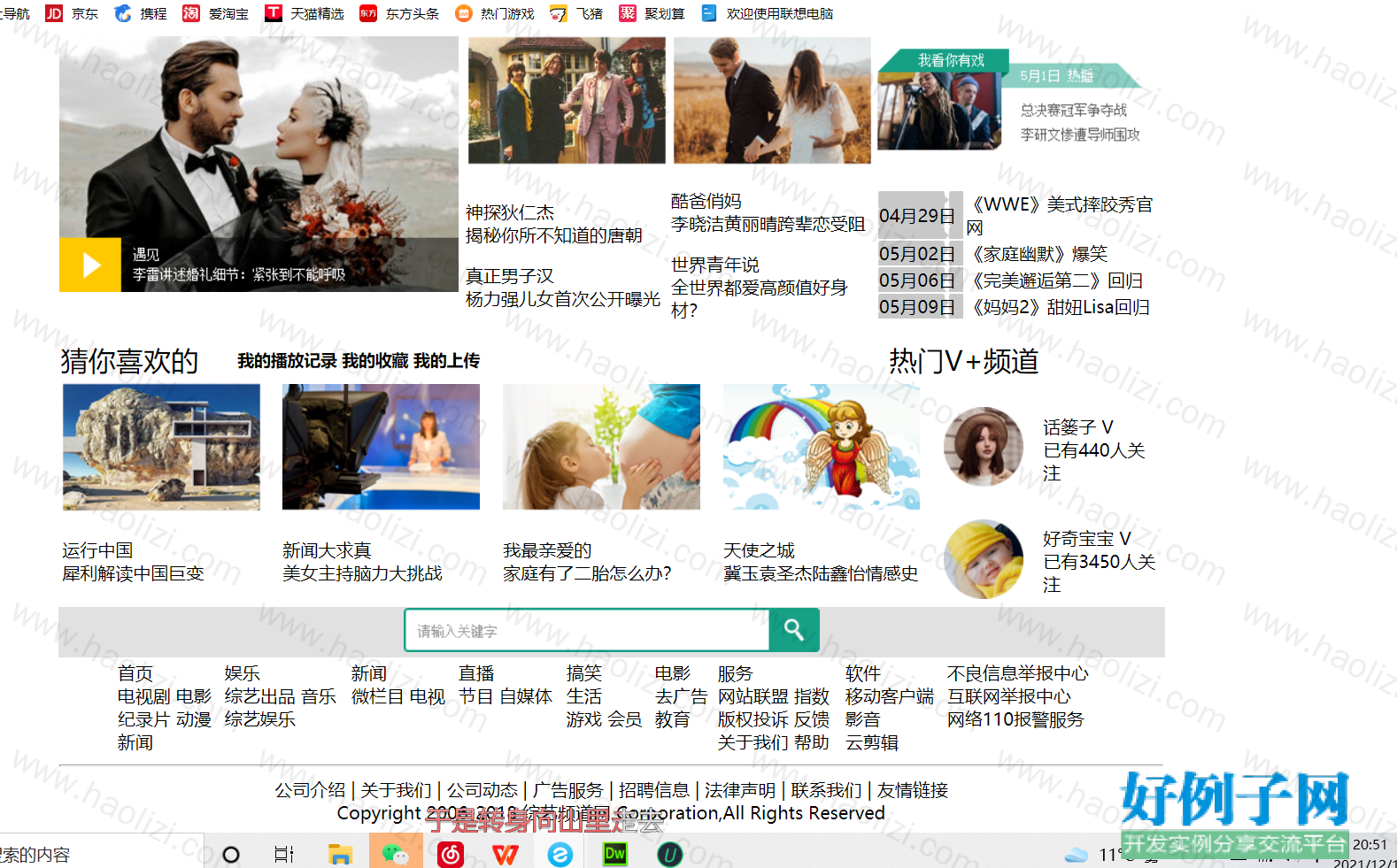This screenshot has height=868, width=1397.
Task: Click the 美女主持脑力大挑战 link
Action: [362, 573]
